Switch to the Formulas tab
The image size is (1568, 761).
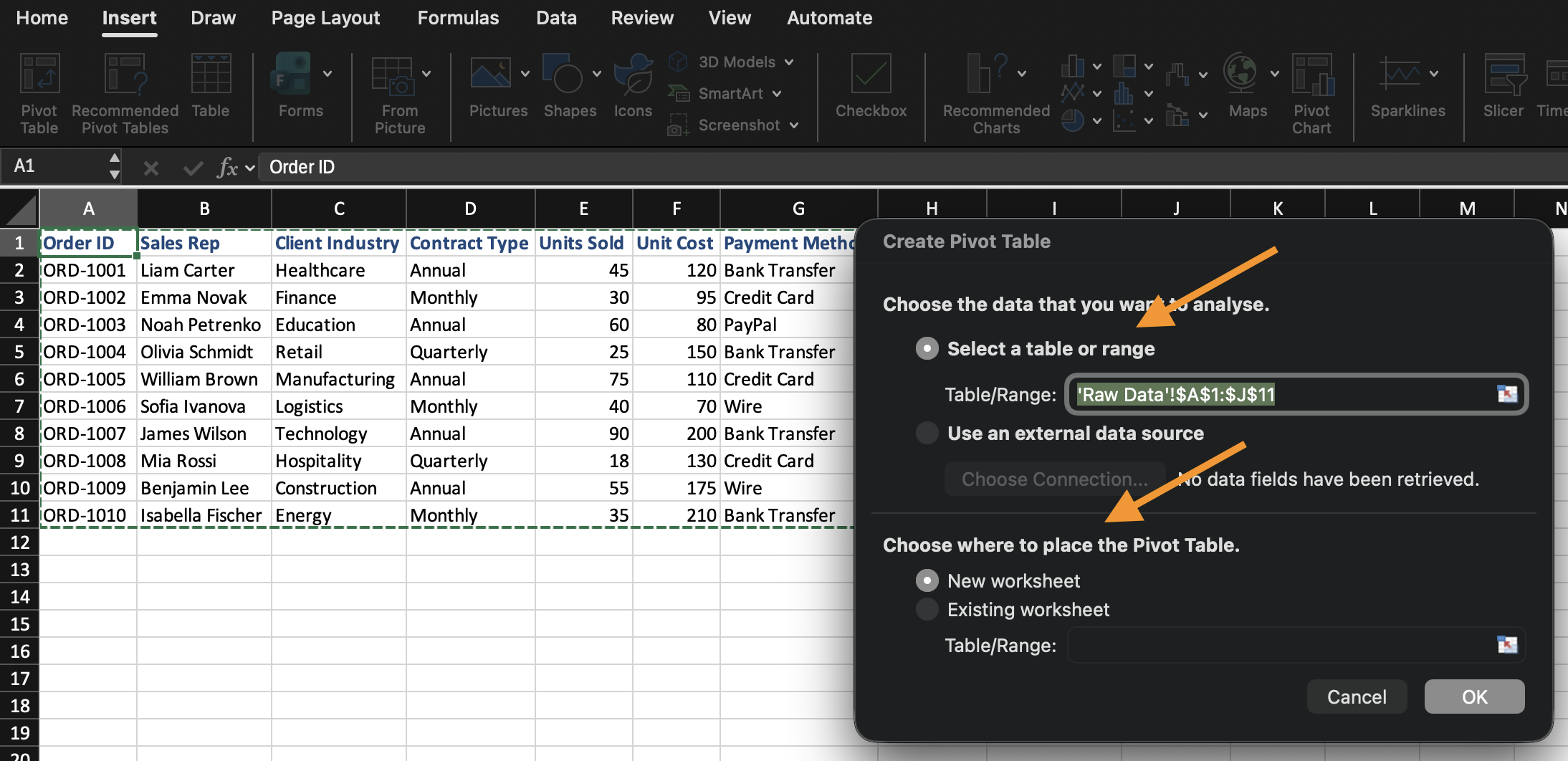[458, 18]
